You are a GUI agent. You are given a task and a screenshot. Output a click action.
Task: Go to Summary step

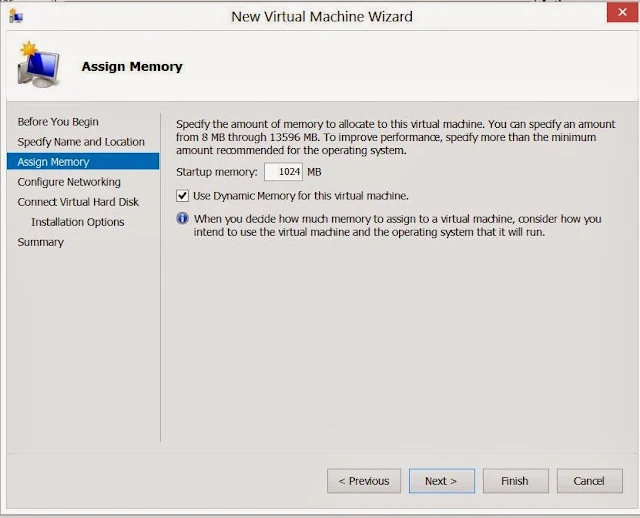pyautogui.click(x=40, y=242)
